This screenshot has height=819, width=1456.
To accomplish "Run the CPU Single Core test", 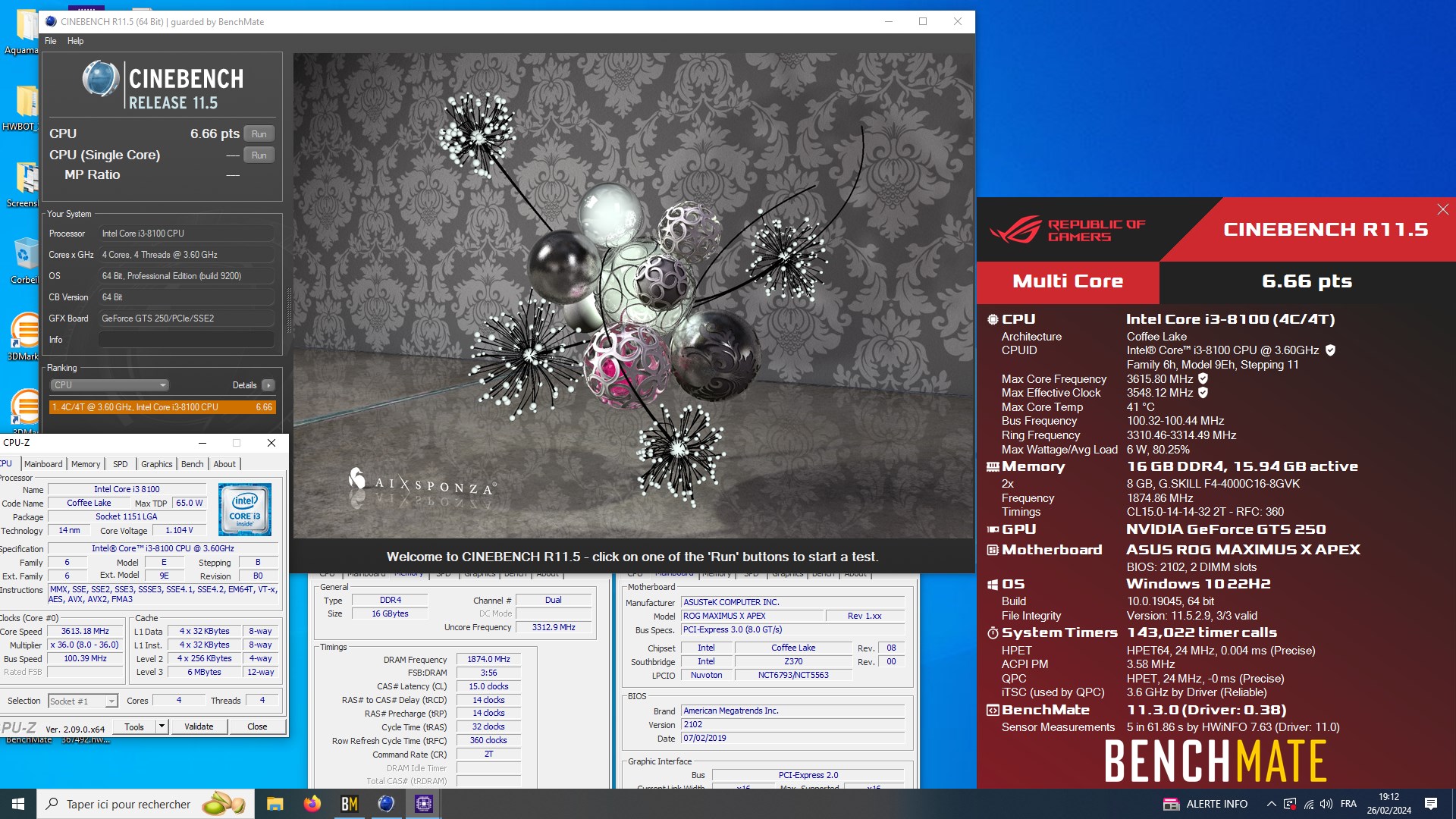I will pos(259,155).
